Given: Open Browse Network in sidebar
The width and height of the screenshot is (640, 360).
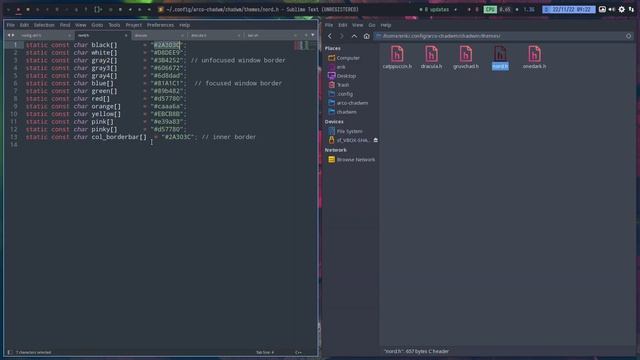Looking at the screenshot, I should coord(351,160).
